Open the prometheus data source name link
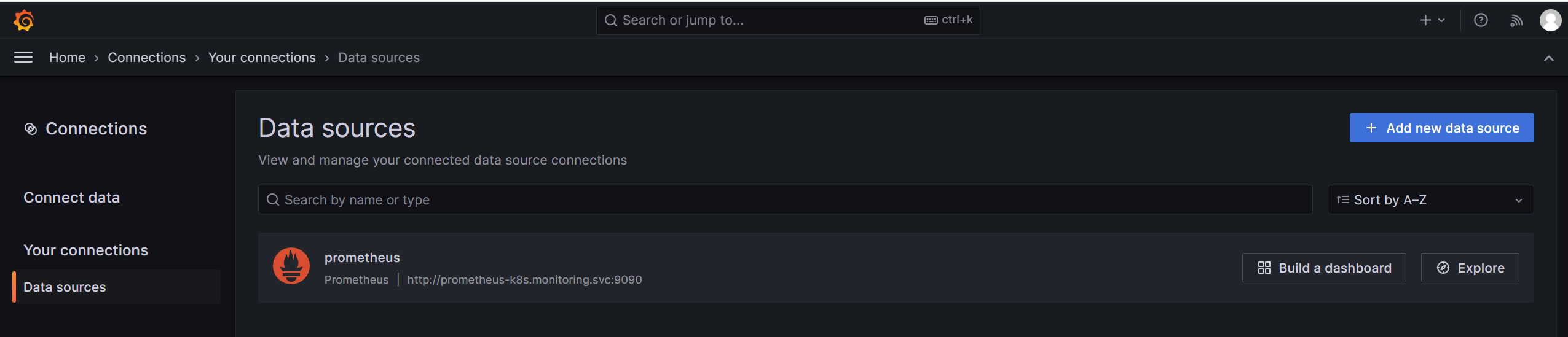This screenshot has width=1568, height=337. [x=362, y=258]
